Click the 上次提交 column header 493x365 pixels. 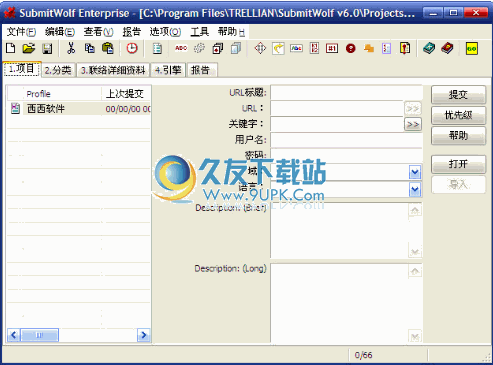coord(126,94)
